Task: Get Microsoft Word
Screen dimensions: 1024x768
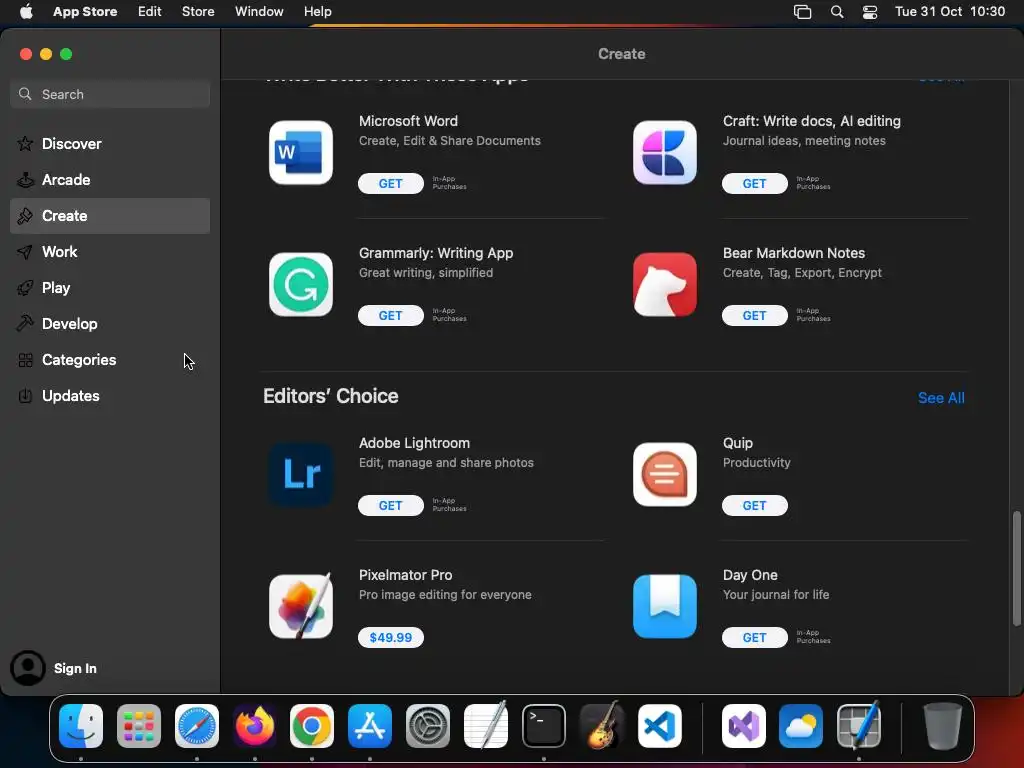Action: click(x=391, y=184)
